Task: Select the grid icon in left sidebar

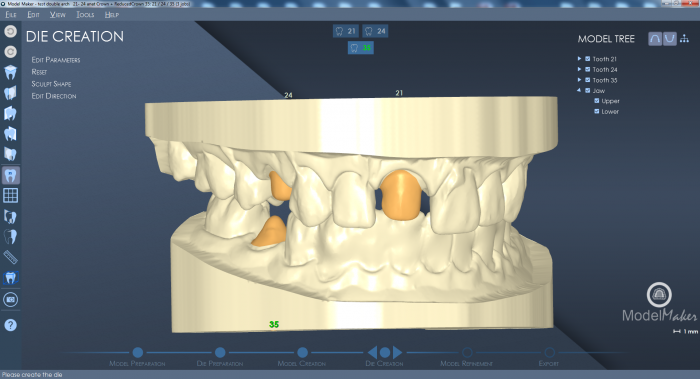Action: pos(10,196)
